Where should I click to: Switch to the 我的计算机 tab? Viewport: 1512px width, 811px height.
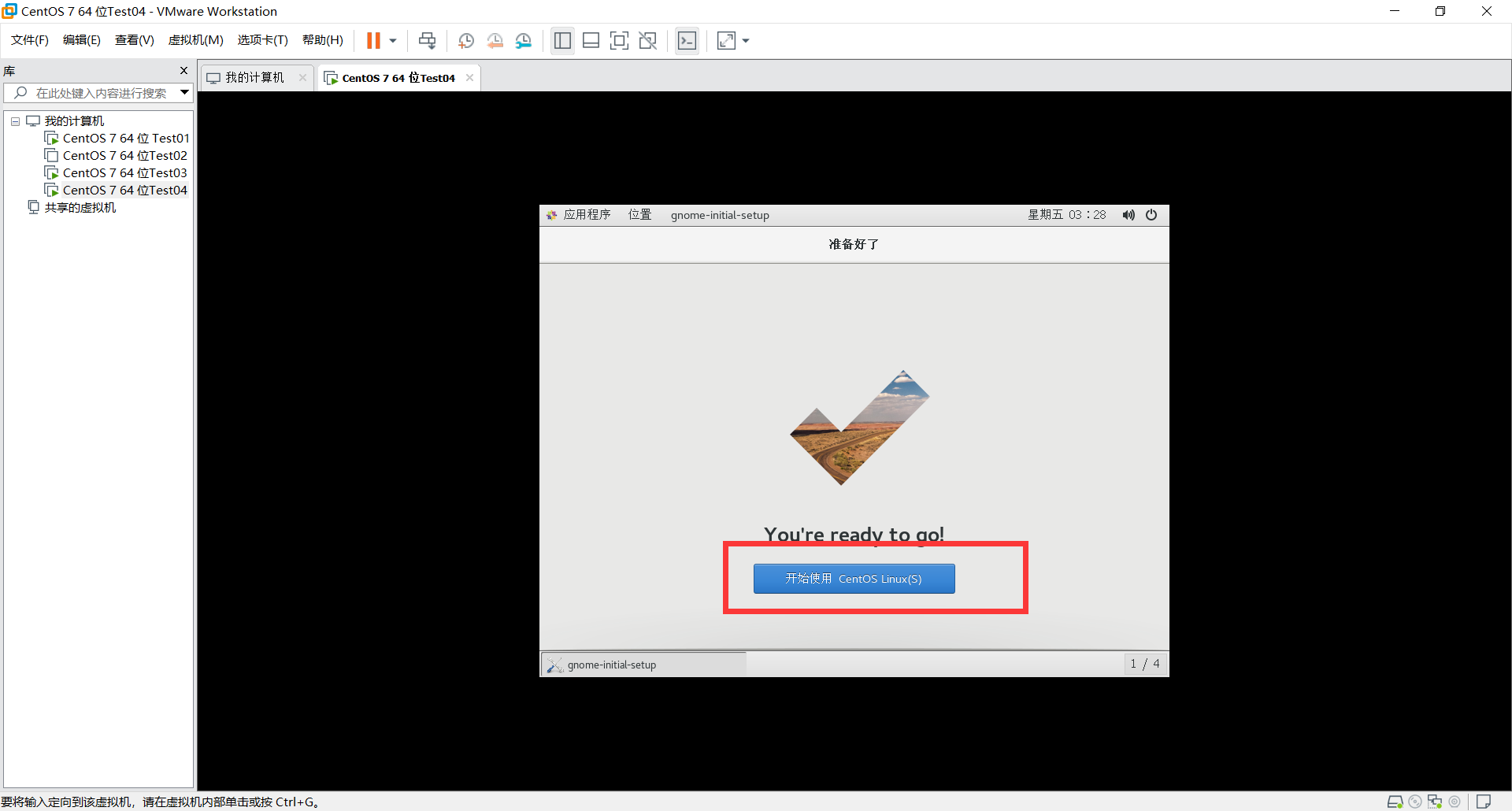tap(254, 78)
